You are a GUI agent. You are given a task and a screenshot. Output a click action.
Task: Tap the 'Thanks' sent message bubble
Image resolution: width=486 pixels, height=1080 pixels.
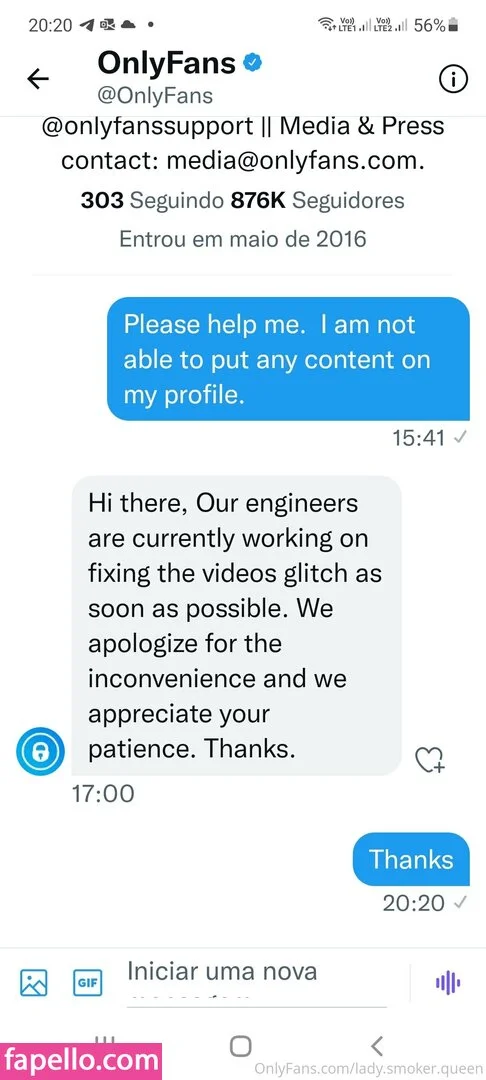point(411,859)
